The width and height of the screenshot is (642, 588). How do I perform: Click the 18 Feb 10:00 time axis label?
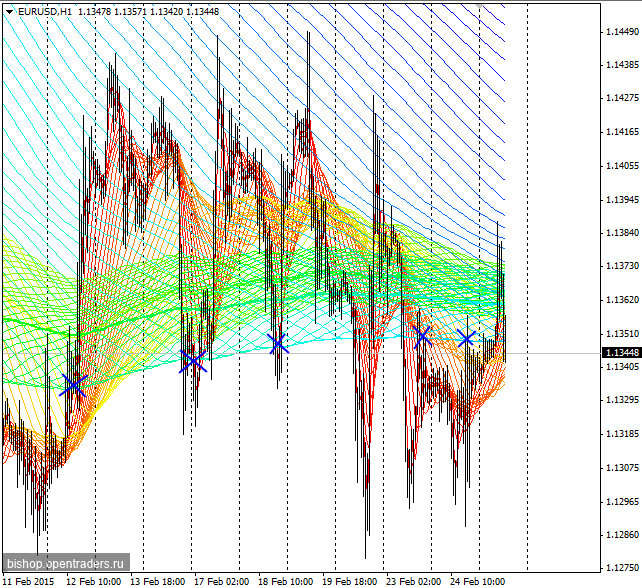coord(285,581)
